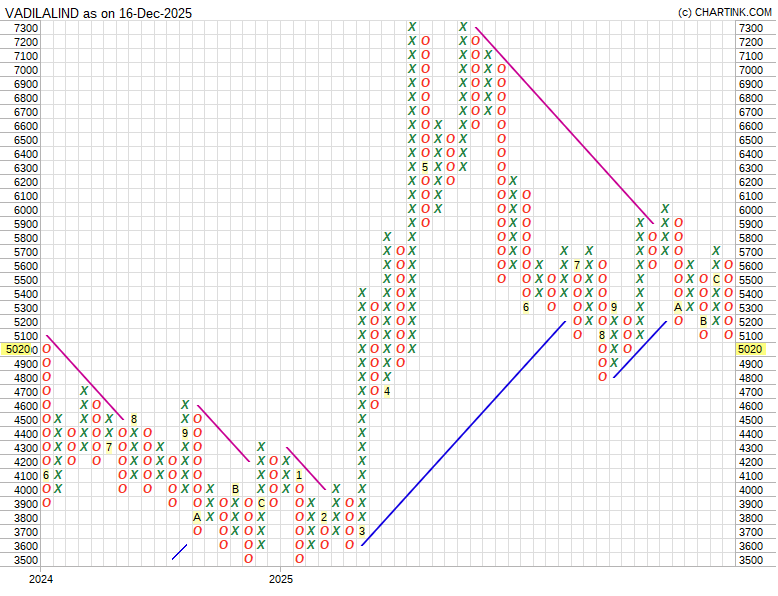Click the 7300 label on left price axis
The width and height of the screenshot is (778, 596).
(x=26, y=28)
